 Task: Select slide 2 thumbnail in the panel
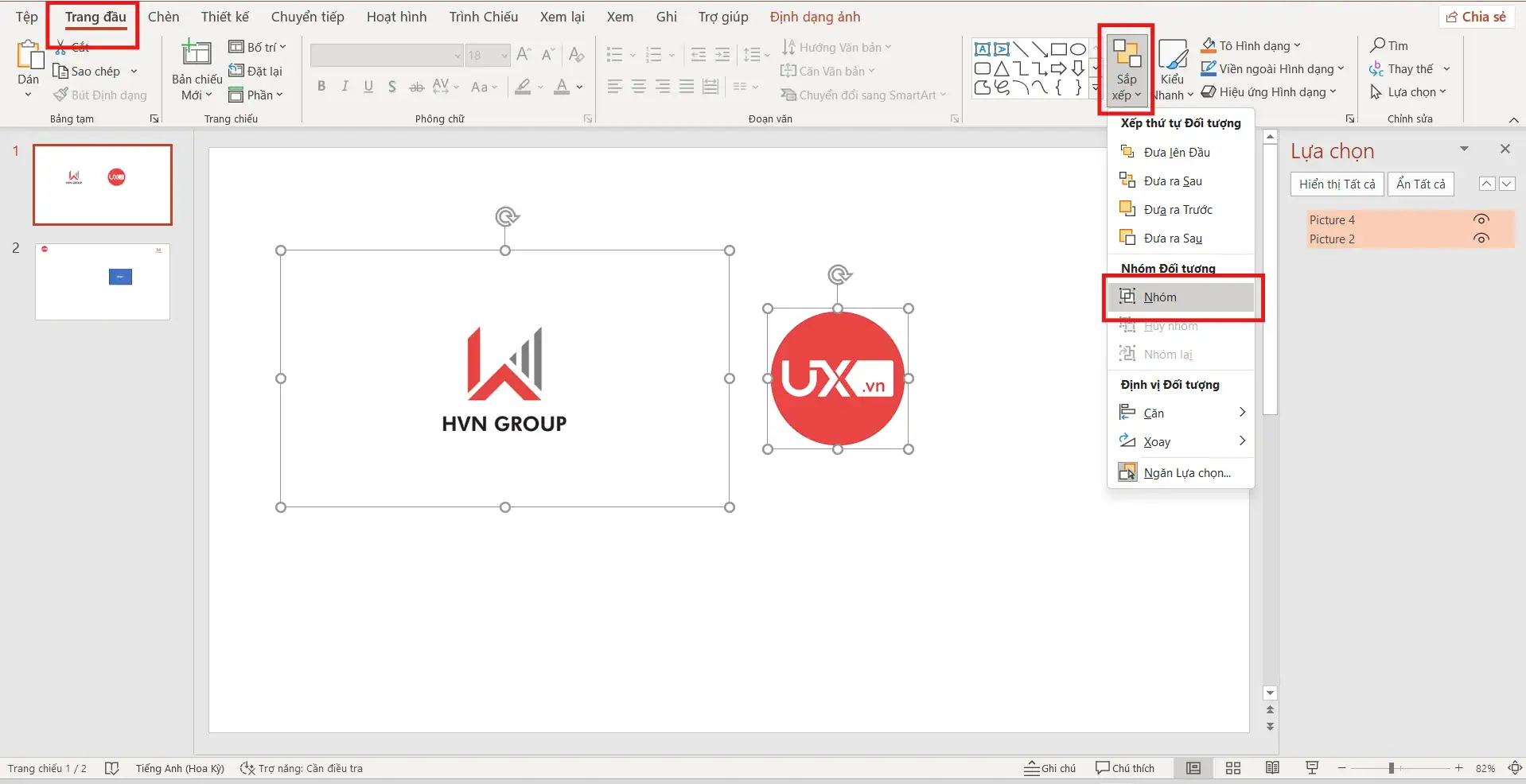(x=102, y=281)
